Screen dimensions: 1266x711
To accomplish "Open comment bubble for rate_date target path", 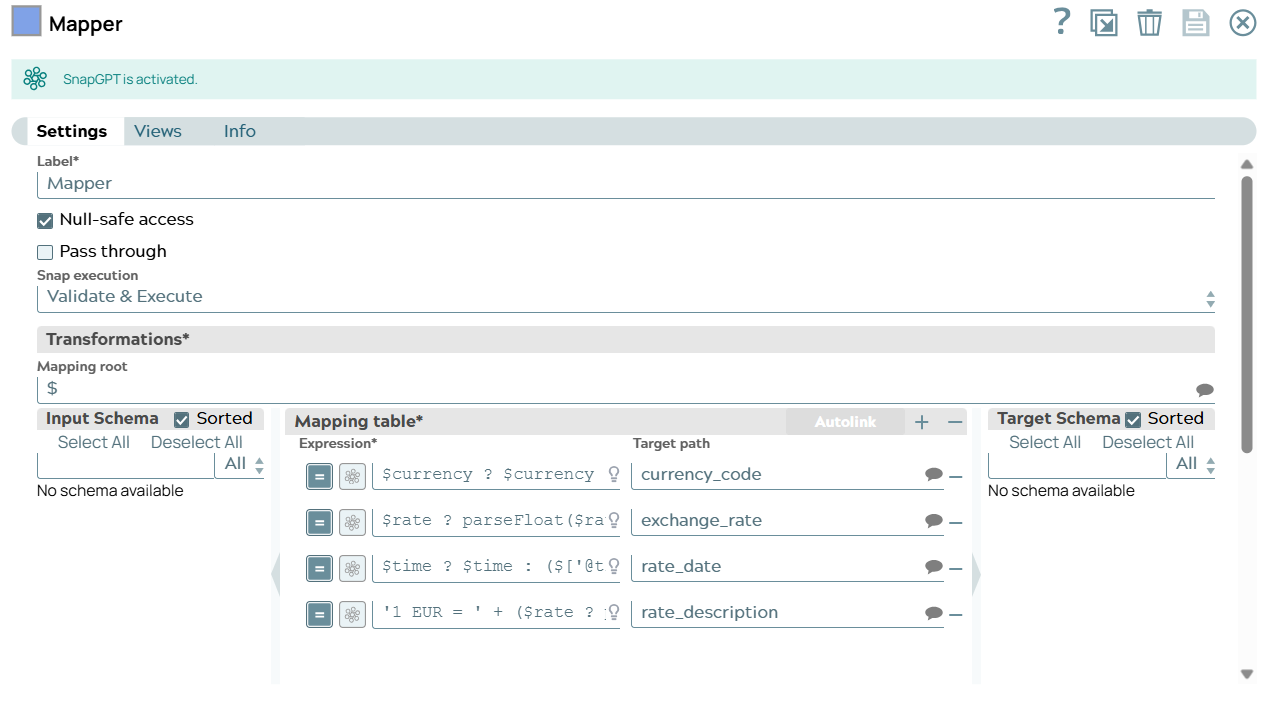I will pyautogui.click(x=933, y=567).
